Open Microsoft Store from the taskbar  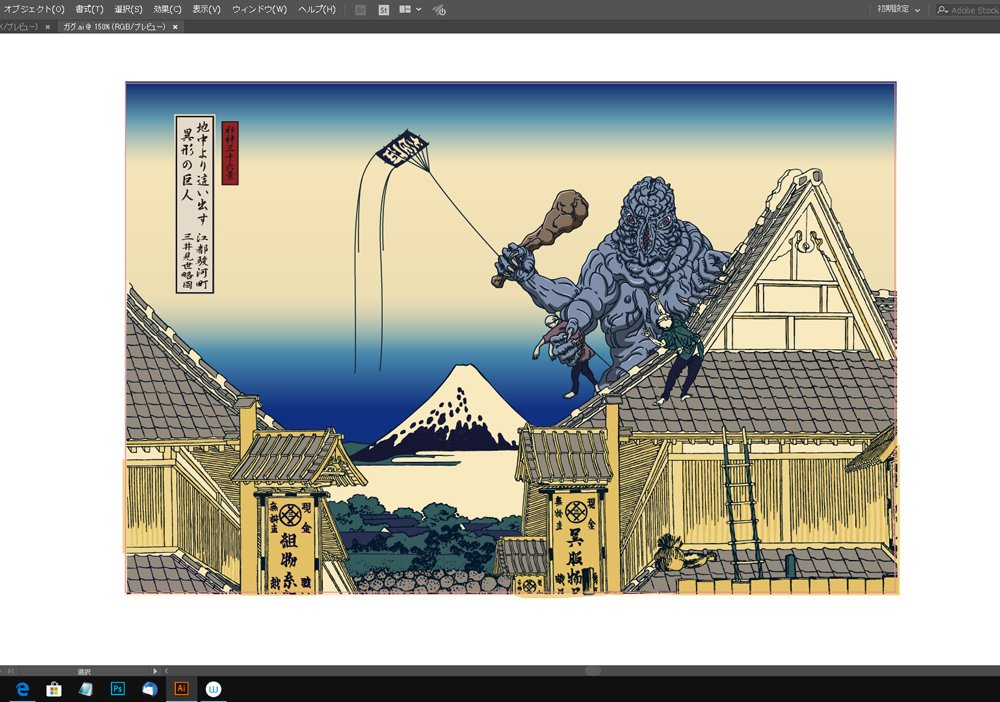[54, 689]
